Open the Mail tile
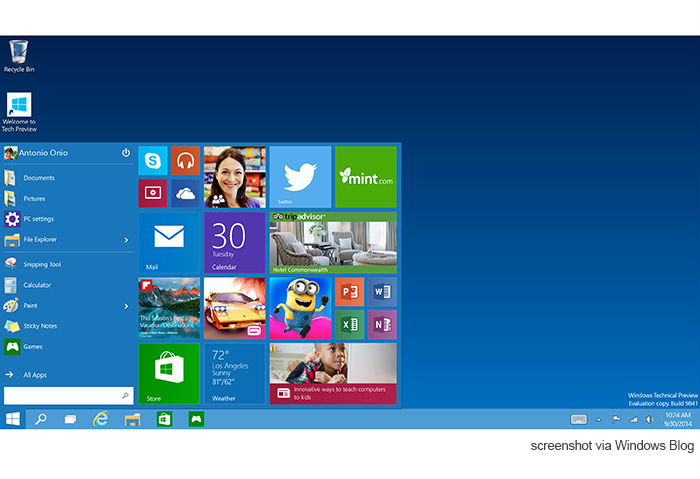The width and height of the screenshot is (700, 479). pyautogui.click(x=168, y=242)
